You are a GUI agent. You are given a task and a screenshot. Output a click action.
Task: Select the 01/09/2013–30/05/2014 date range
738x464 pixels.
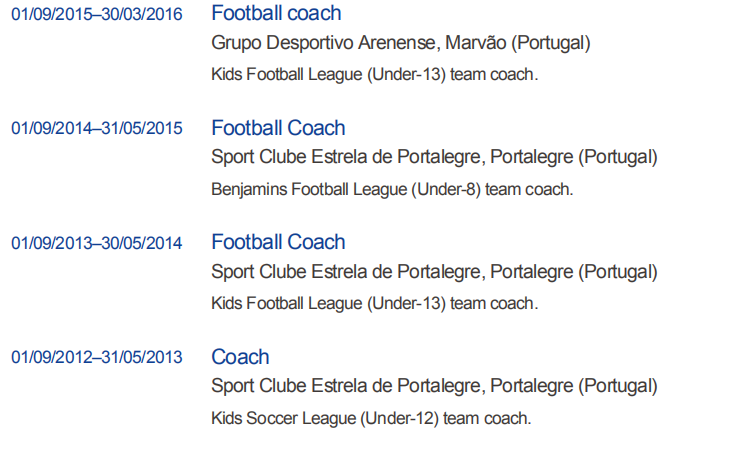(x=97, y=243)
